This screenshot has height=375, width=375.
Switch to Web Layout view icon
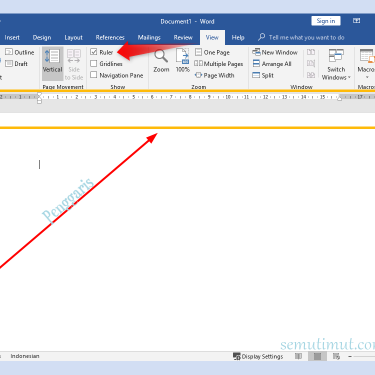pyautogui.click(x=336, y=356)
